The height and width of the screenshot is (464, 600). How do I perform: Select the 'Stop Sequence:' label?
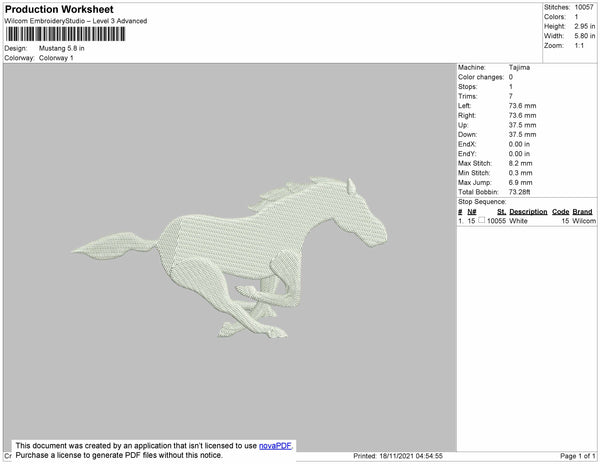tap(482, 202)
